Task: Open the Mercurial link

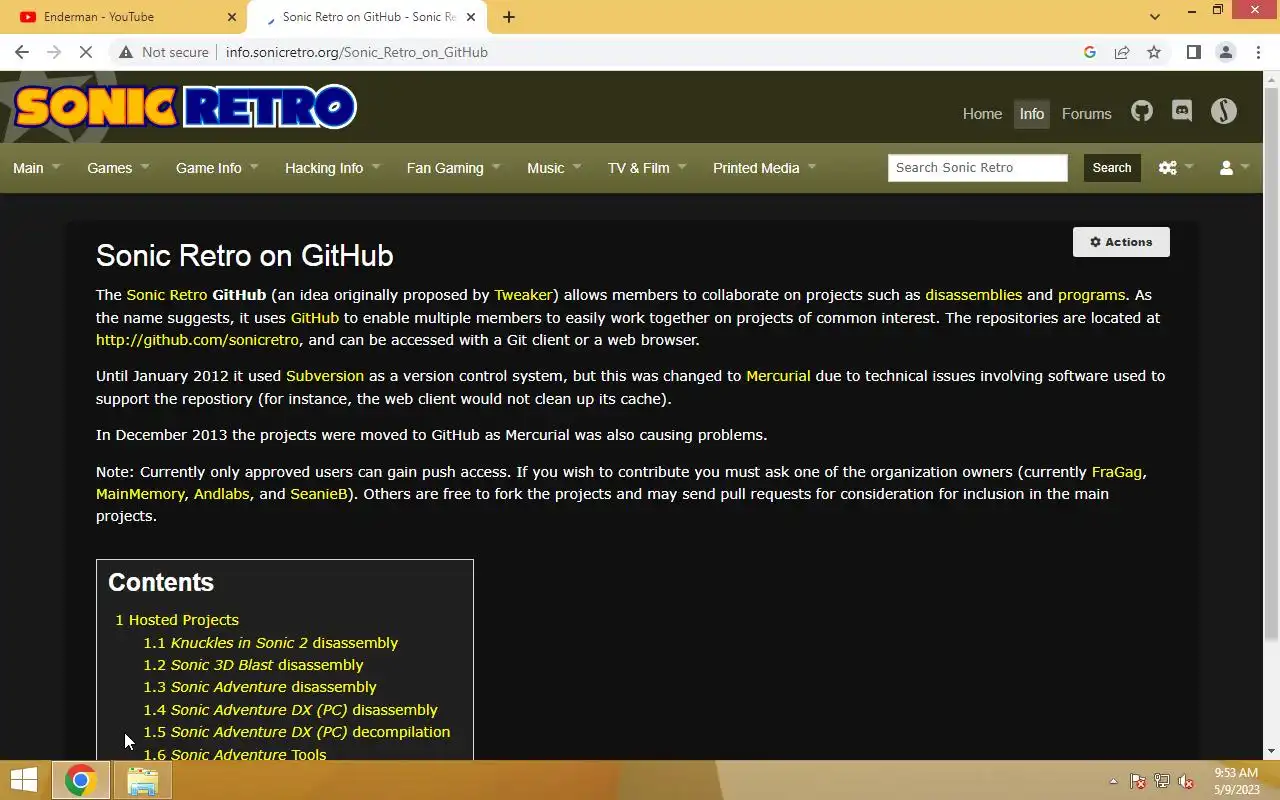Action: pos(778,376)
